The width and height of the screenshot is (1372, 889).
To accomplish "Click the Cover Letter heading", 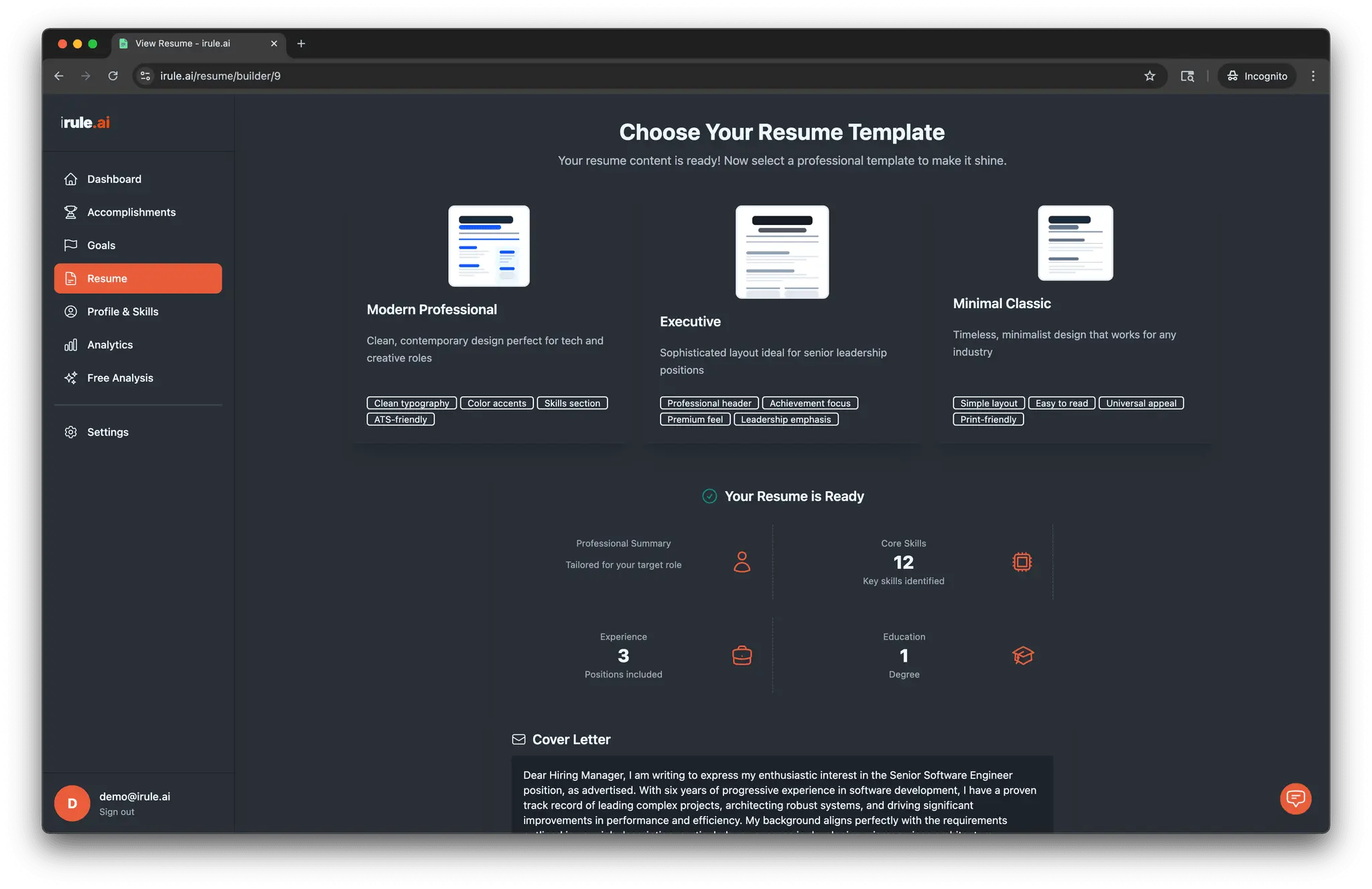I will click(x=571, y=740).
